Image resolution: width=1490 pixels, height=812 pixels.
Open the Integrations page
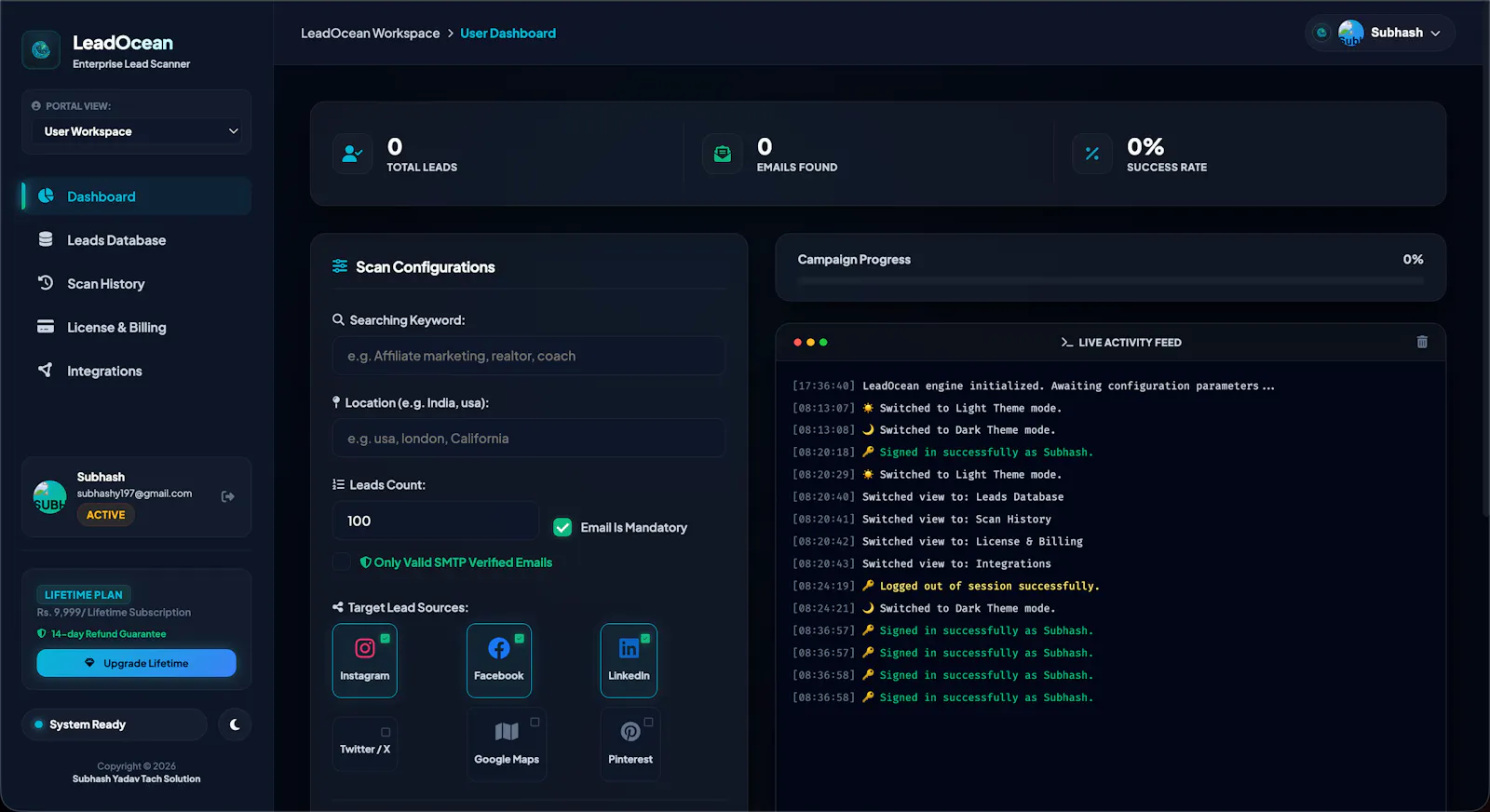[136, 371]
